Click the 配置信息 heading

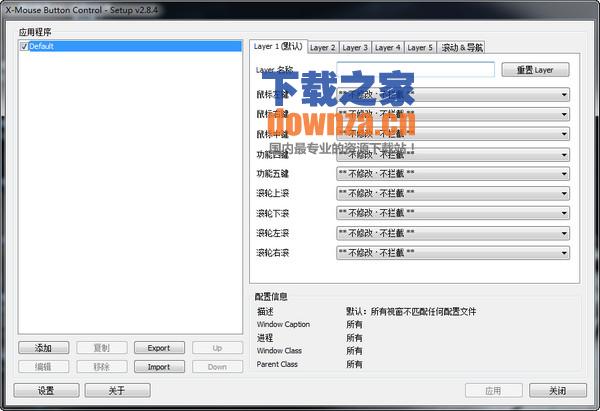coord(271,297)
